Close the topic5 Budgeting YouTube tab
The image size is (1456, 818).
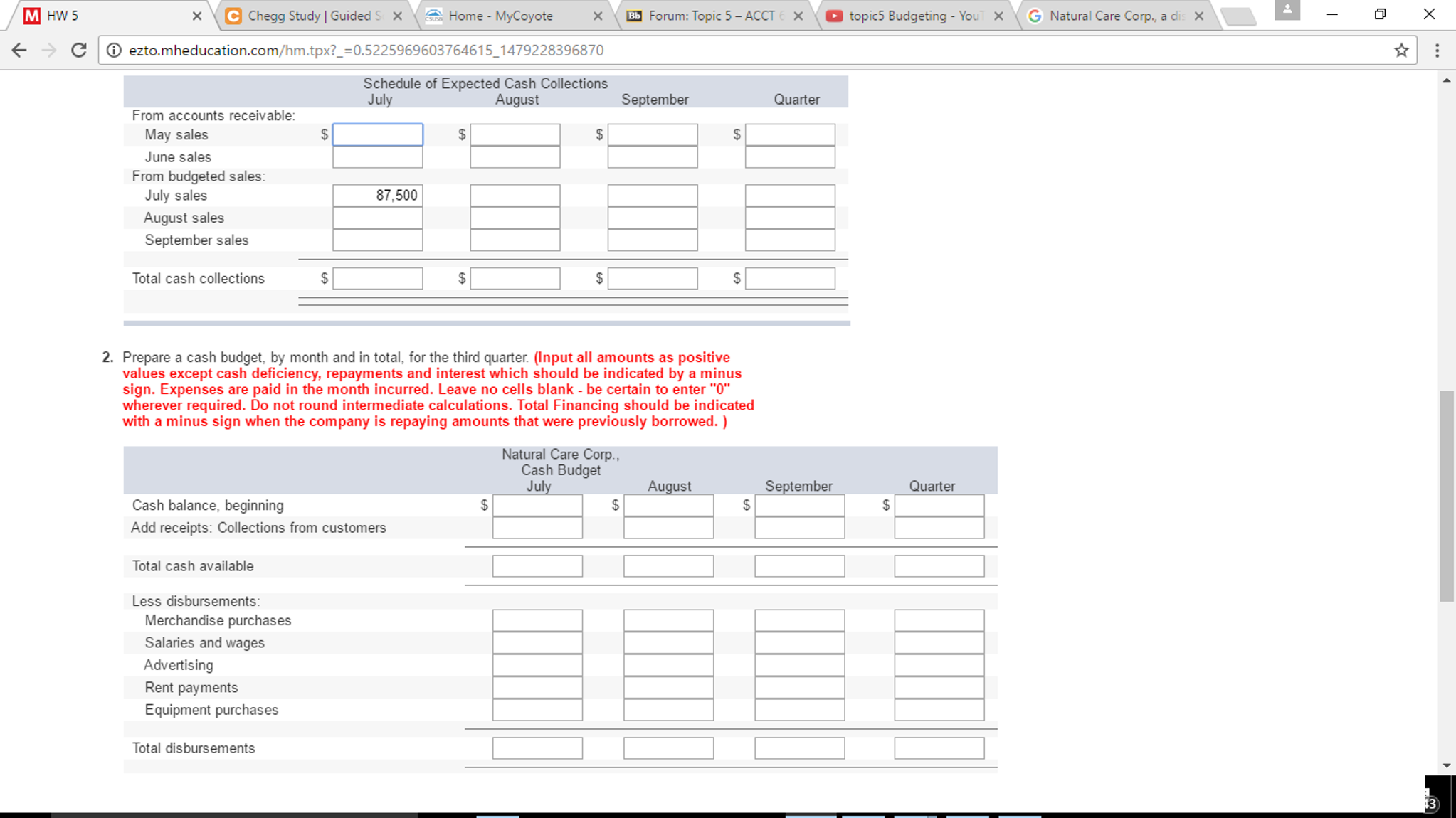pyautogui.click(x=998, y=16)
